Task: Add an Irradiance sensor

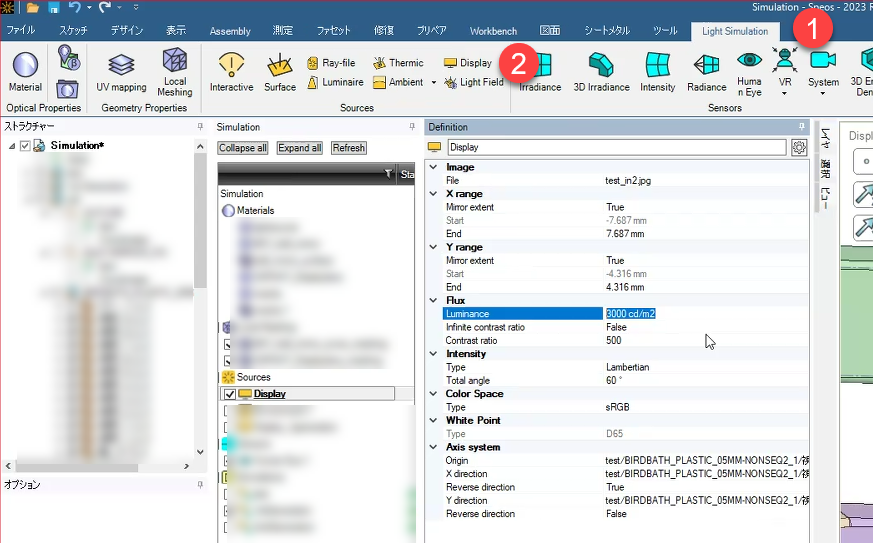Action: 540,72
